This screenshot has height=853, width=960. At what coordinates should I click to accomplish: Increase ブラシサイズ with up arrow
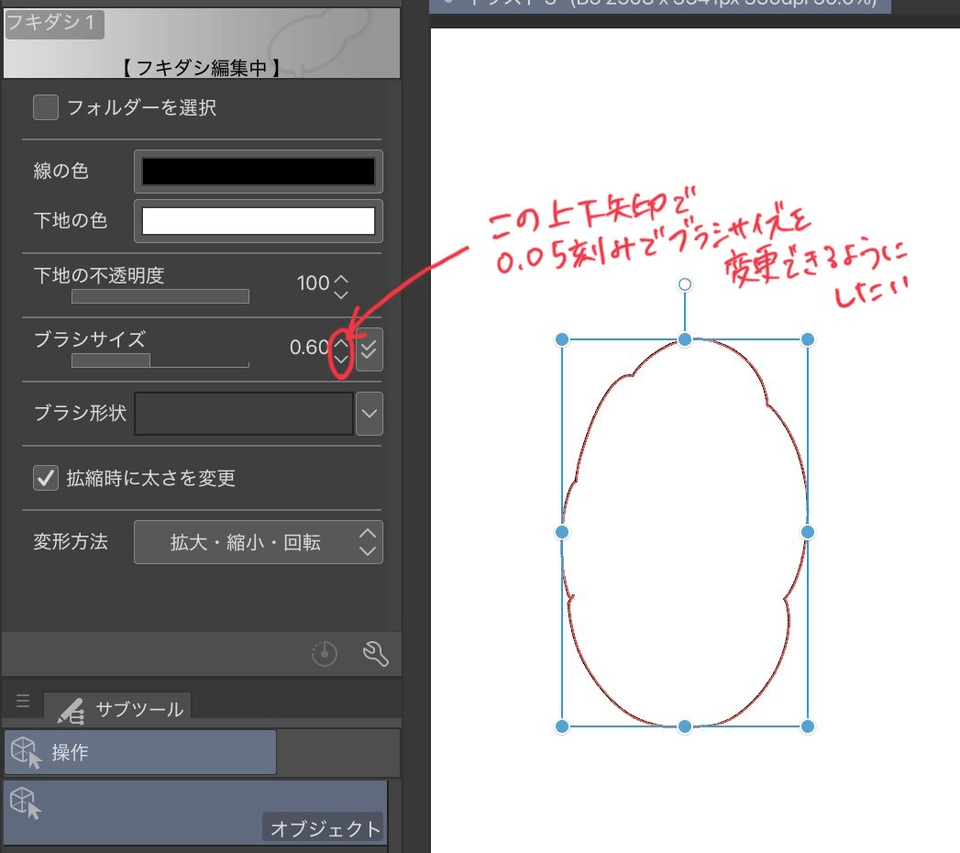(341, 343)
